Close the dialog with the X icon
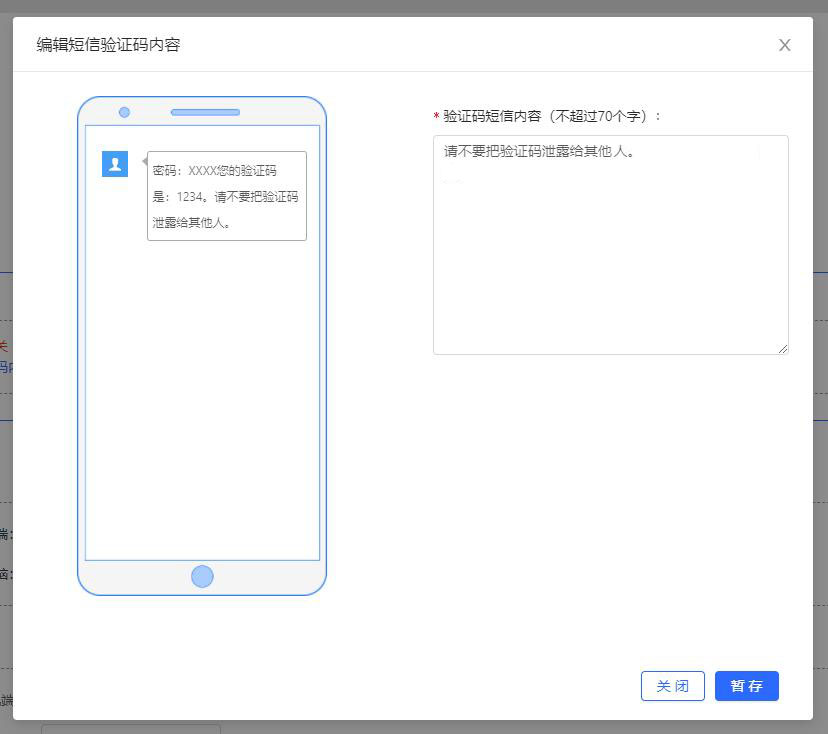 pyautogui.click(x=785, y=45)
